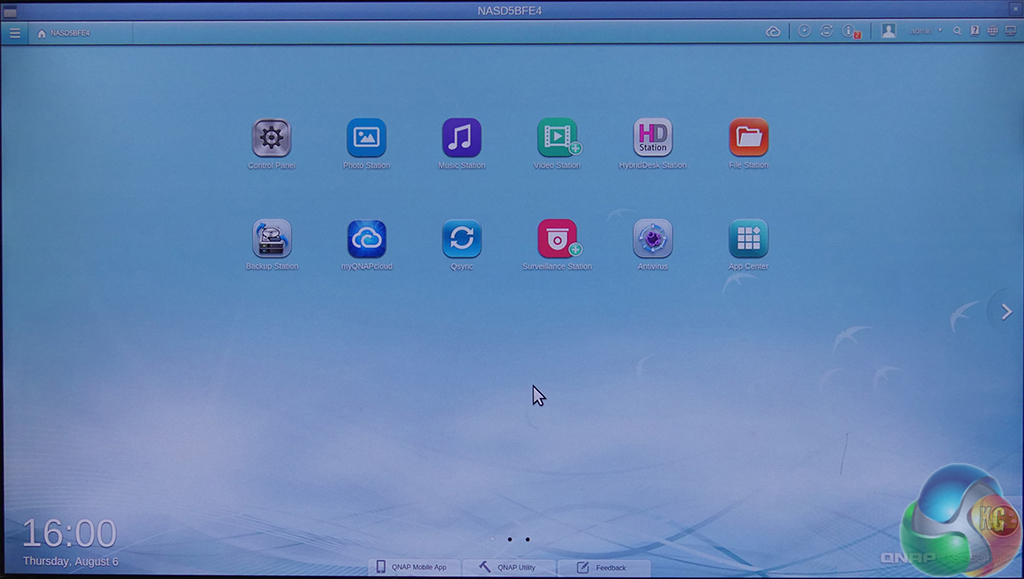Select the middle desktop page dot
This screenshot has width=1024, height=579.
point(509,539)
